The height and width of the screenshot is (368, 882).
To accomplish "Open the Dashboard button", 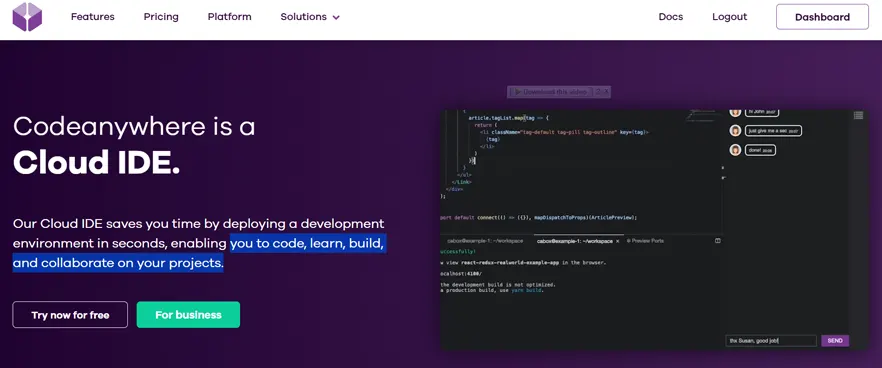I will tap(822, 17).
